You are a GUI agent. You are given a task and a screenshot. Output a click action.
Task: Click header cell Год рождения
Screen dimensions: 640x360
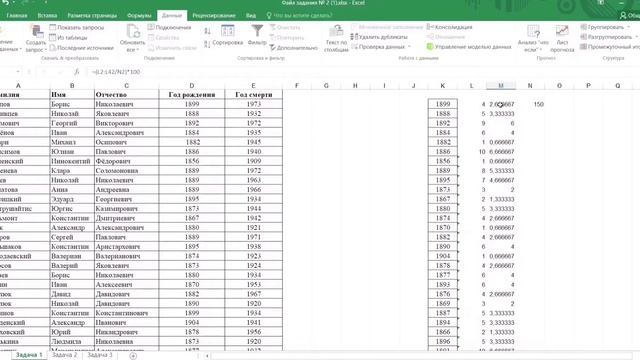click(192, 95)
